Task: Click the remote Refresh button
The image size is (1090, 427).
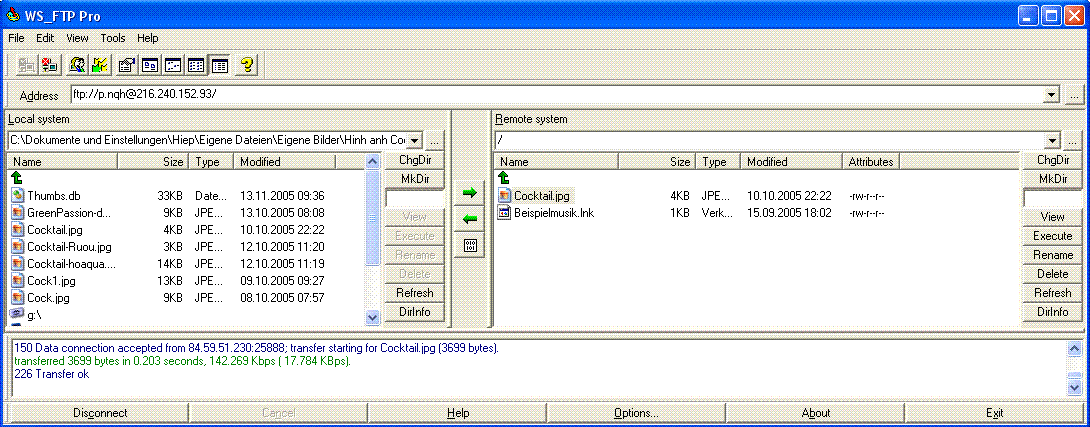Action: [1052, 293]
